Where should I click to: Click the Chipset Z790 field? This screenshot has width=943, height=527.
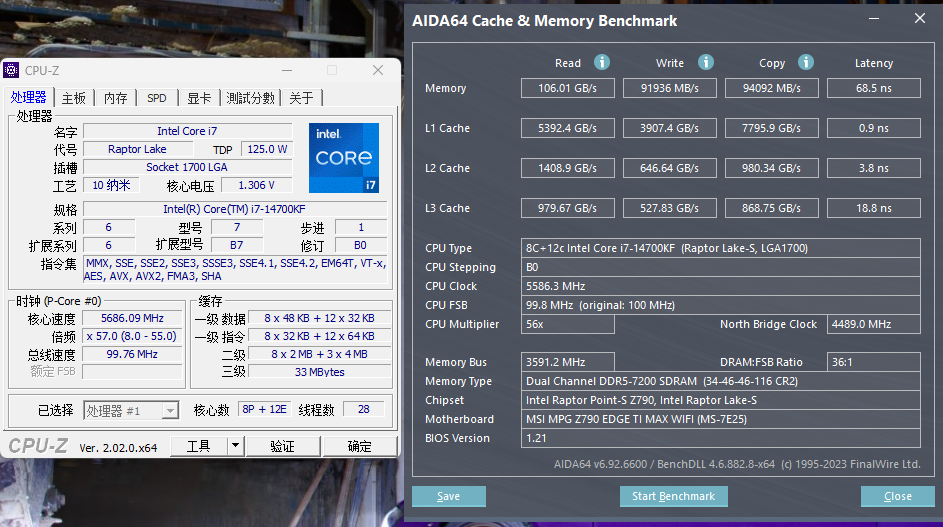pyautogui.click(x=720, y=400)
